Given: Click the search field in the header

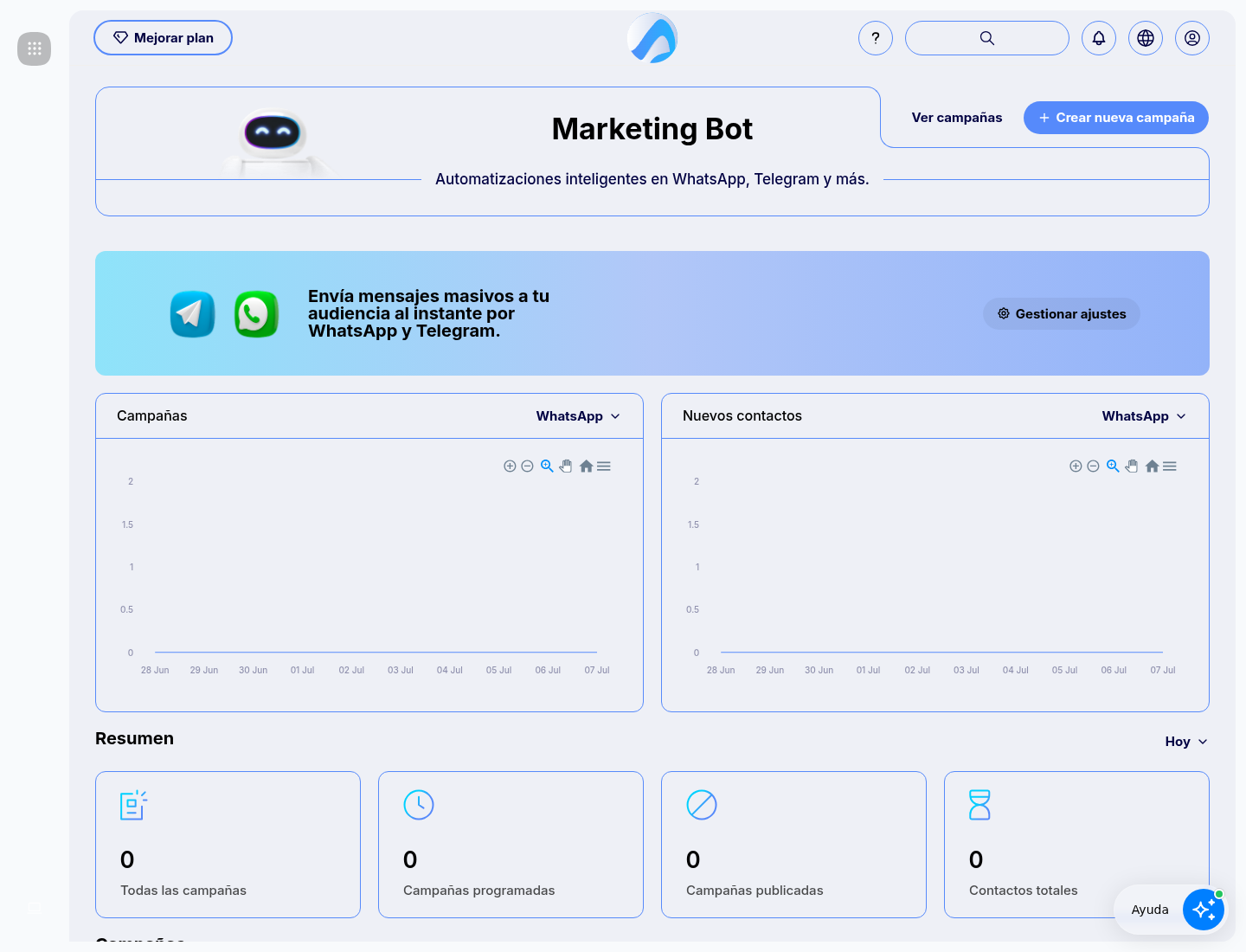Looking at the screenshot, I should [987, 38].
